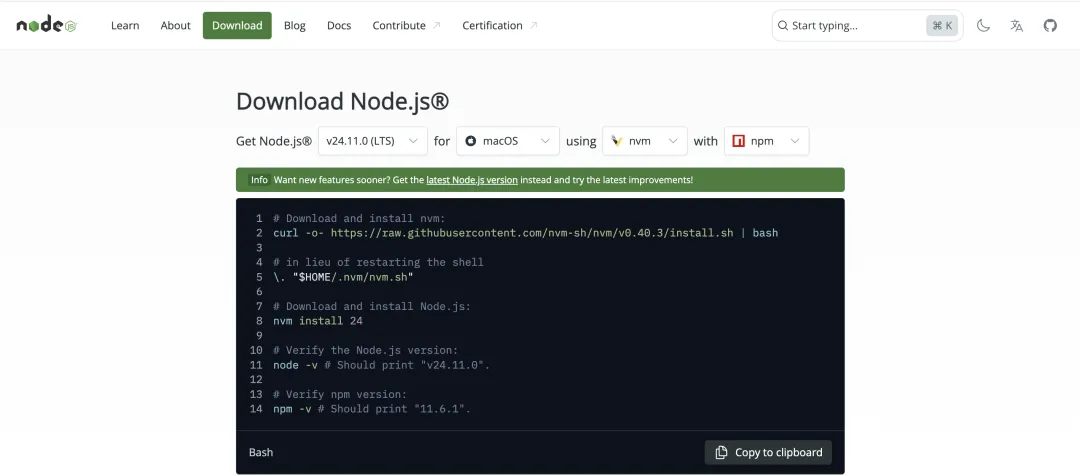Open the About nav item
The height and width of the screenshot is (476, 1080).
[x=175, y=25]
